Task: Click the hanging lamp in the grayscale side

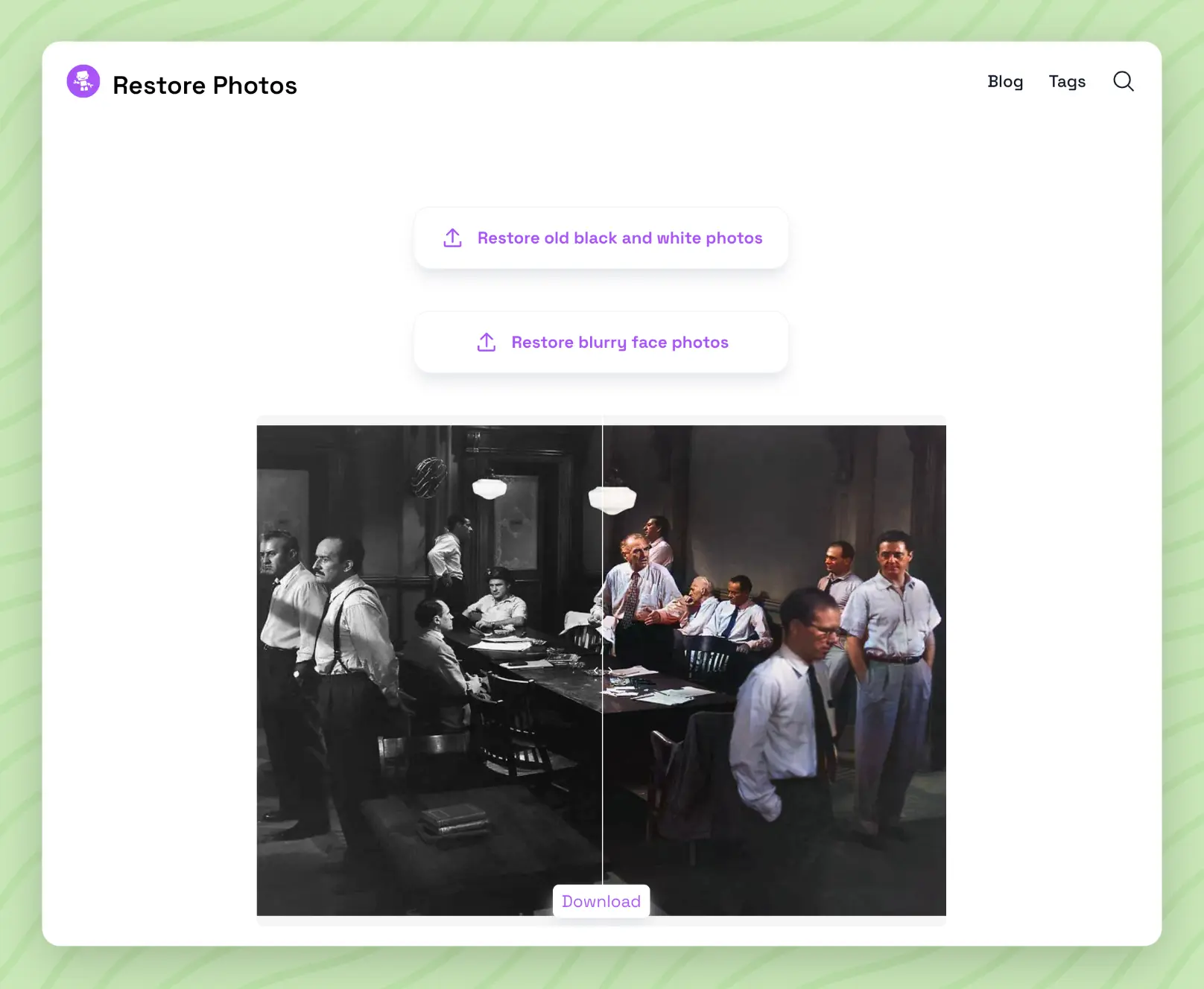Action: click(489, 489)
